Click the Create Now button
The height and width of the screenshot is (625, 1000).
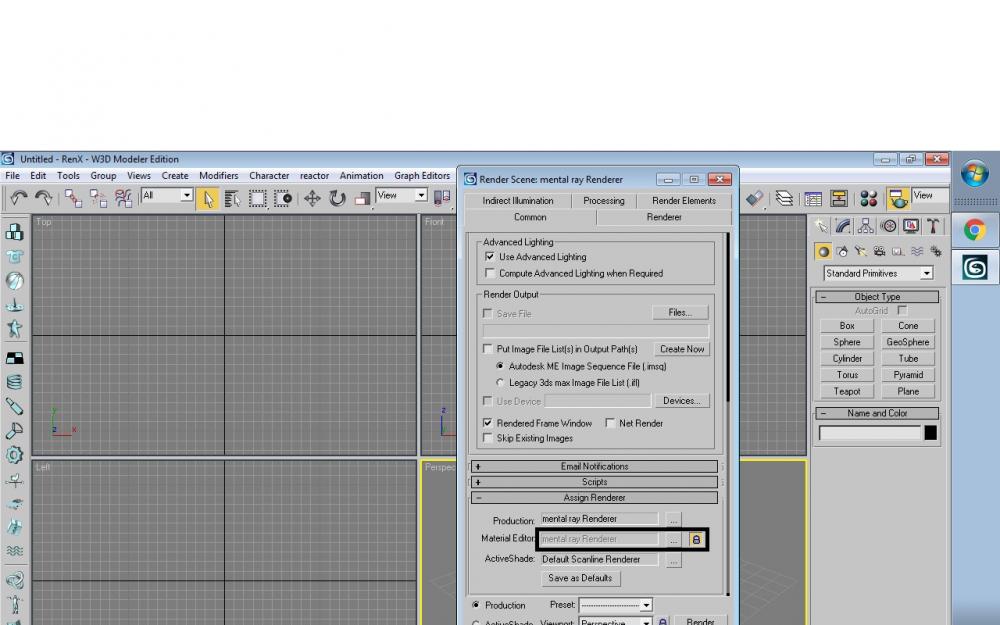pyautogui.click(x=682, y=349)
